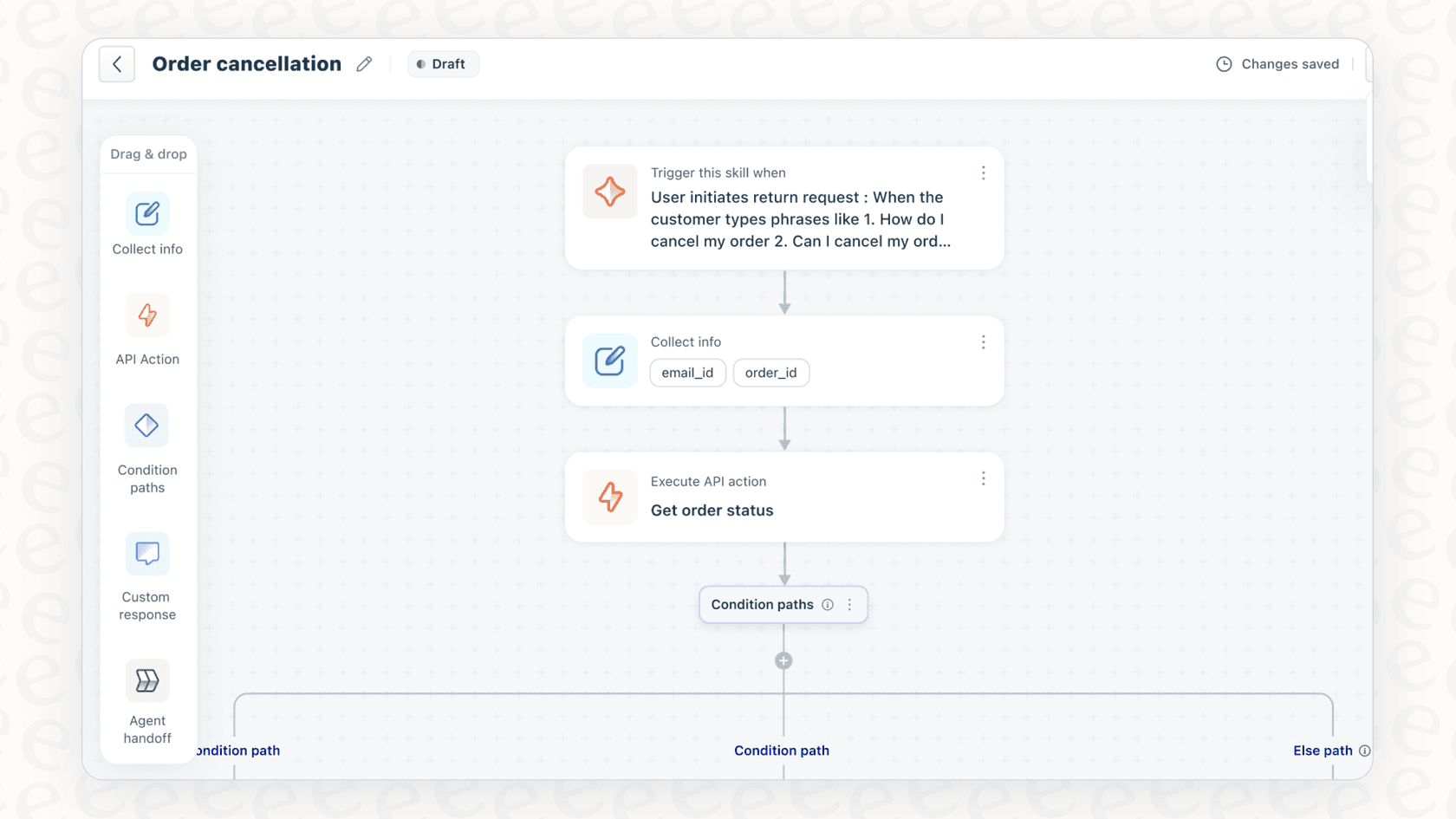Open the three-dot menu on the Trigger node
This screenshot has height=819, width=1456.
click(x=984, y=172)
